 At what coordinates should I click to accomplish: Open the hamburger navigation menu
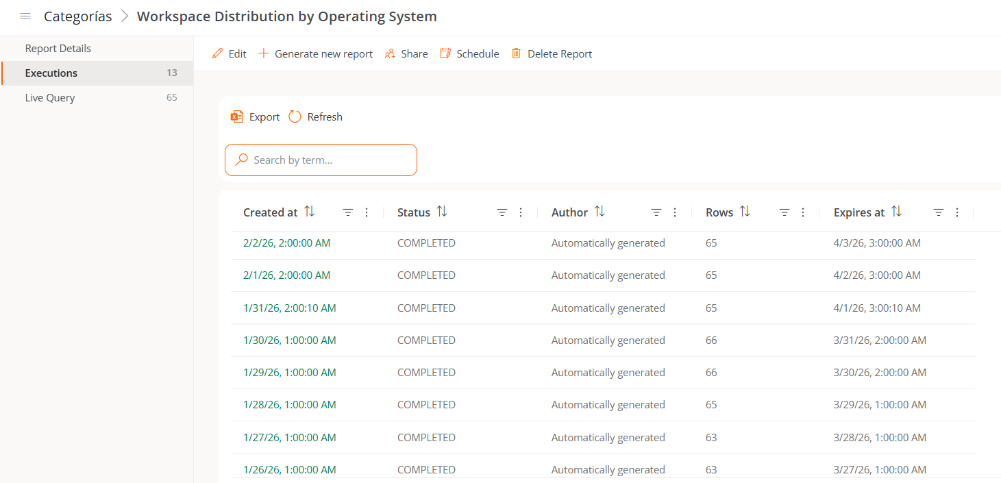click(x=25, y=16)
